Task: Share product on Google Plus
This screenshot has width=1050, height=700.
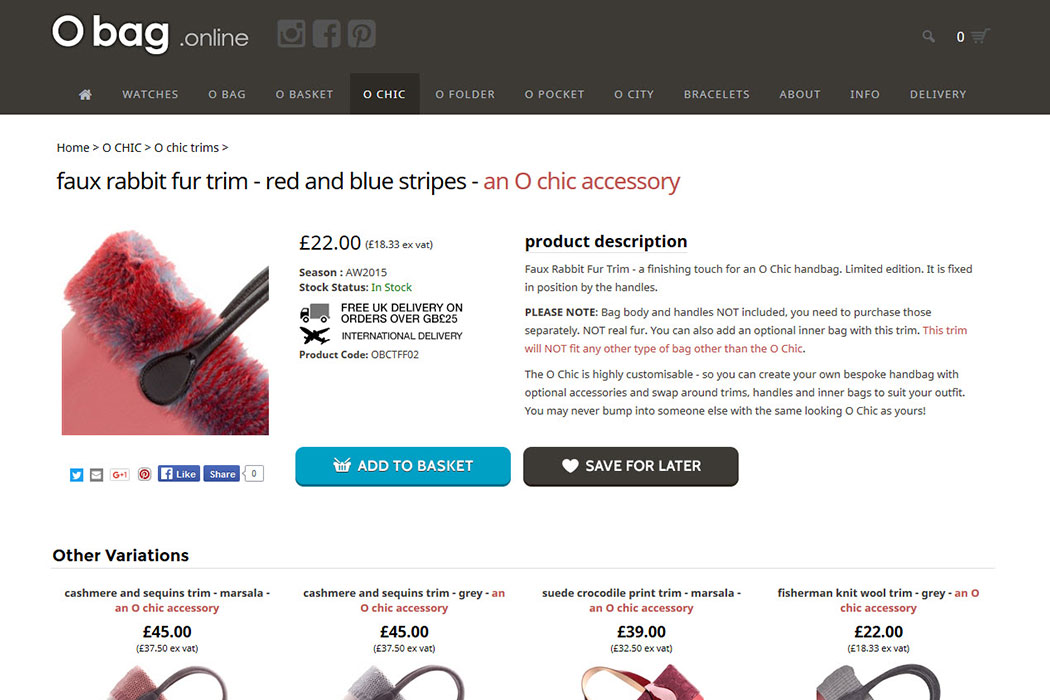Action: pyautogui.click(x=120, y=474)
